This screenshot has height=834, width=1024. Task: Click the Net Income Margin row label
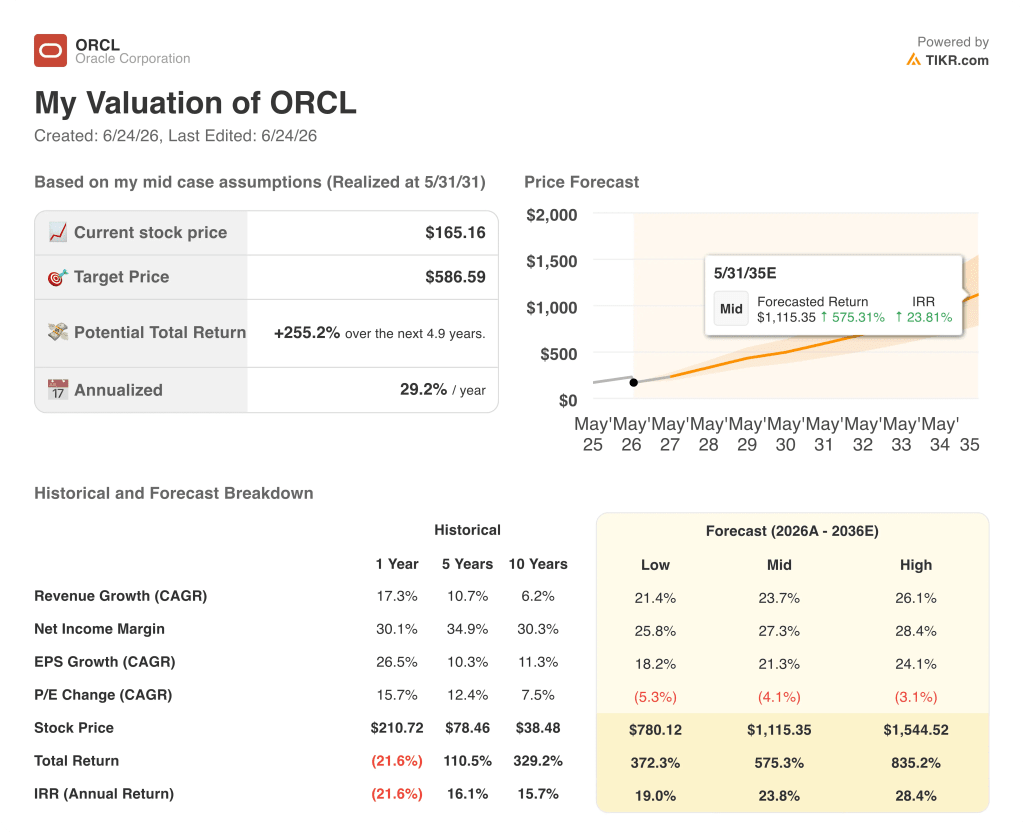coord(99,629)
